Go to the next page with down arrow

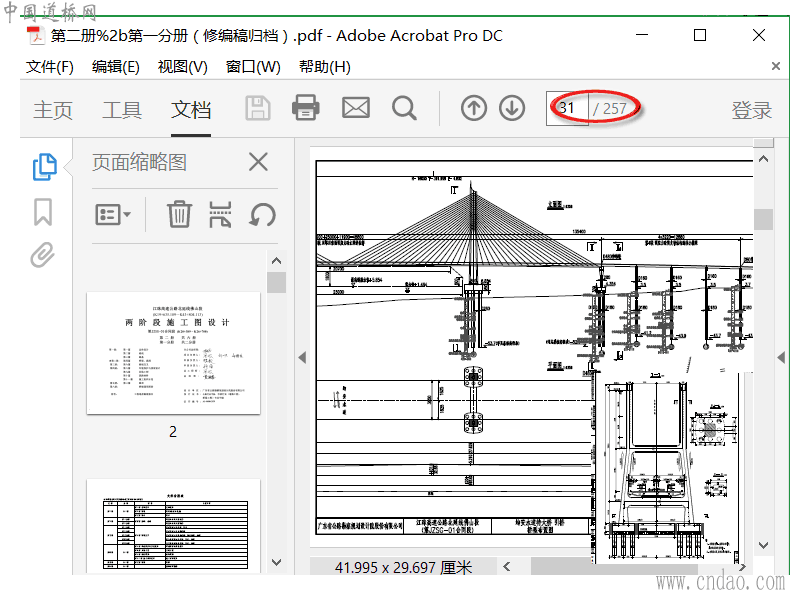click(x=512, y=108)
